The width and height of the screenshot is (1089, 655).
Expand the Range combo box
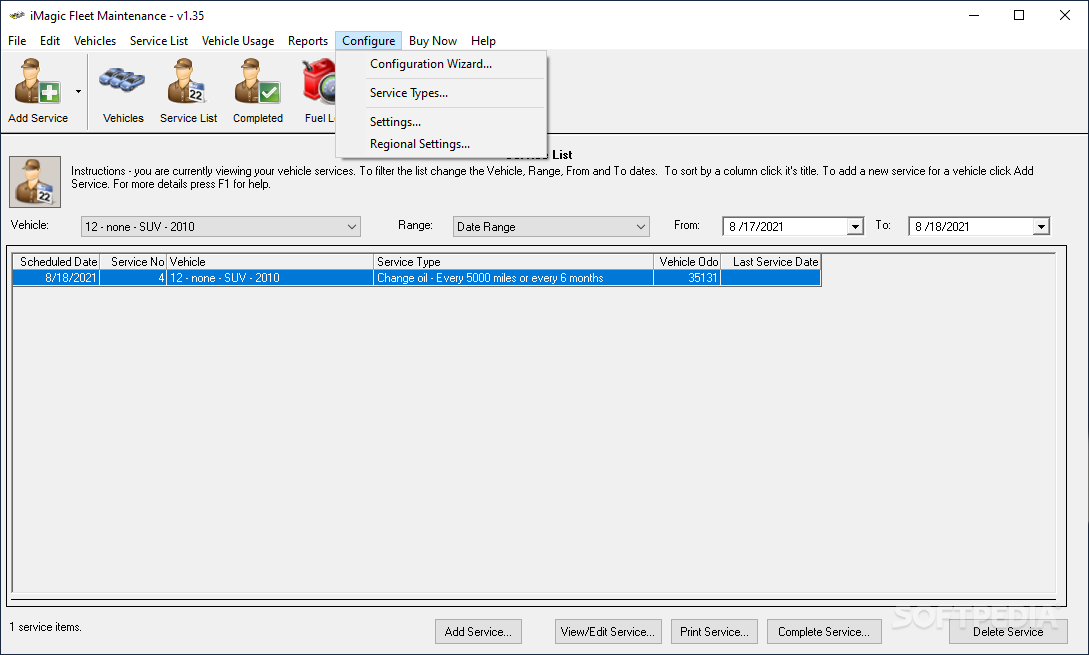640,226
